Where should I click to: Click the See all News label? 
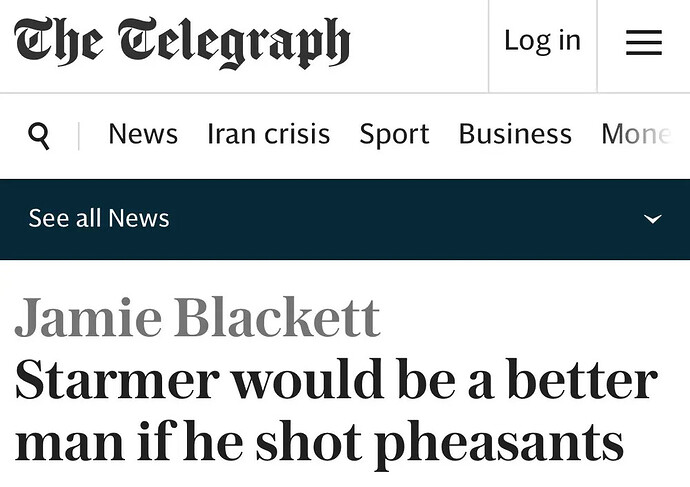pyautogui.click(x=99, y=219)
